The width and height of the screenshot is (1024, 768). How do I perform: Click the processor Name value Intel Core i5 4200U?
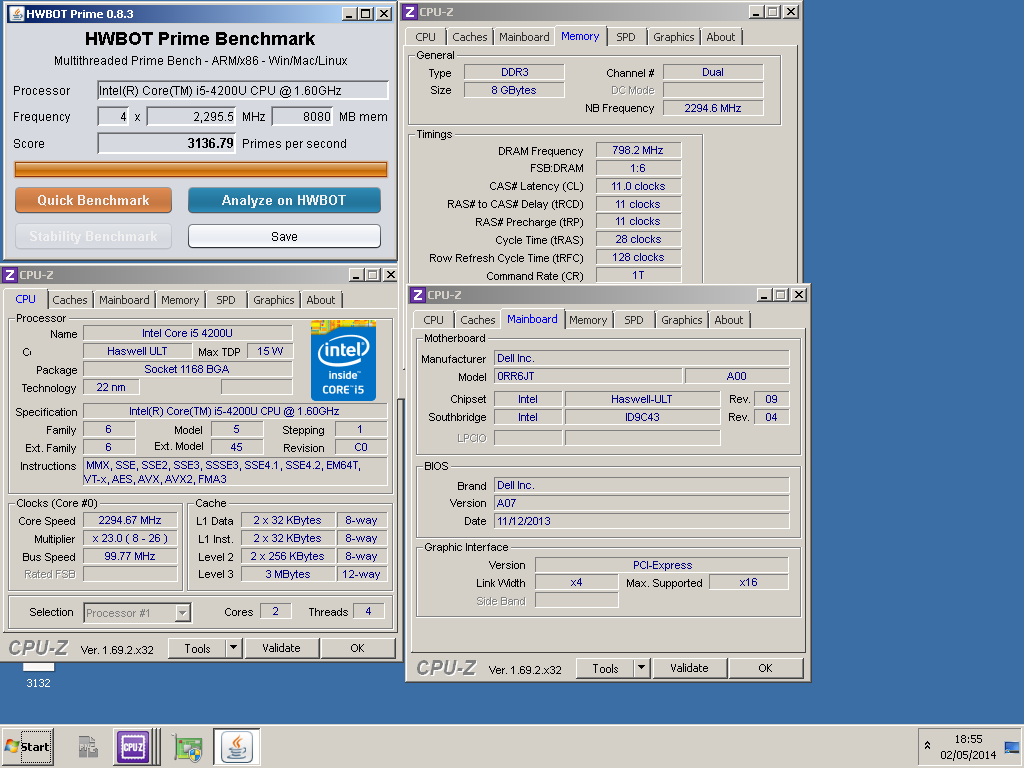tap(187, 333)
